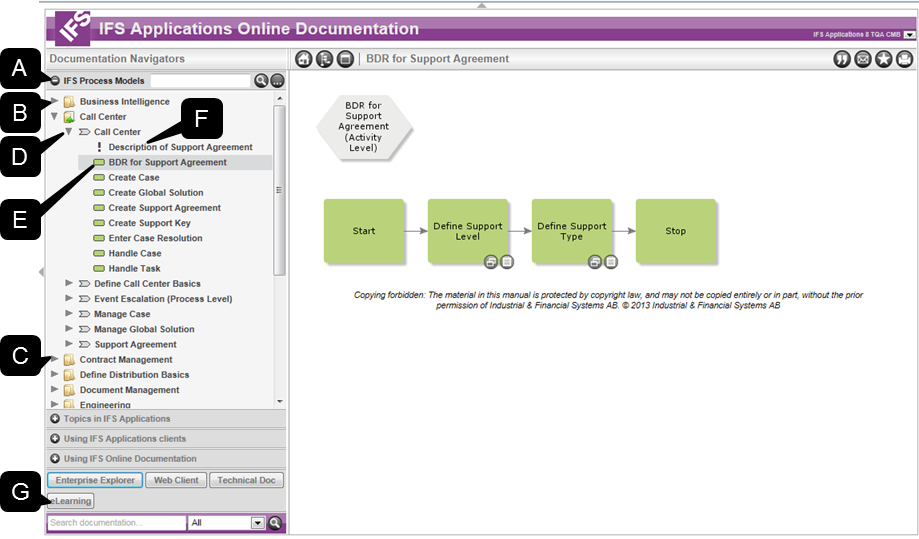Collapse the IFS Process Models panel

point(55,81)
